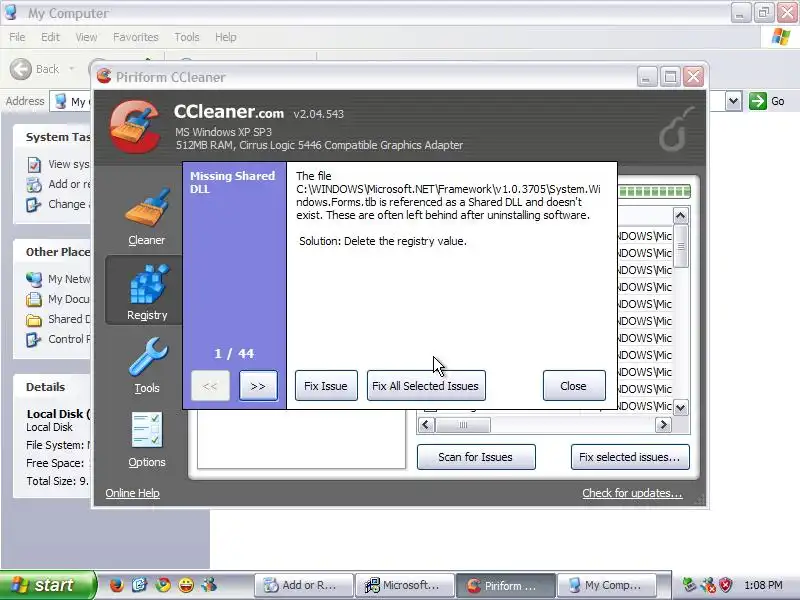Click Add or remove programs task icon
Image resolution: width=800 pixels, height=600 pixels.
click(x=34, y=185)
